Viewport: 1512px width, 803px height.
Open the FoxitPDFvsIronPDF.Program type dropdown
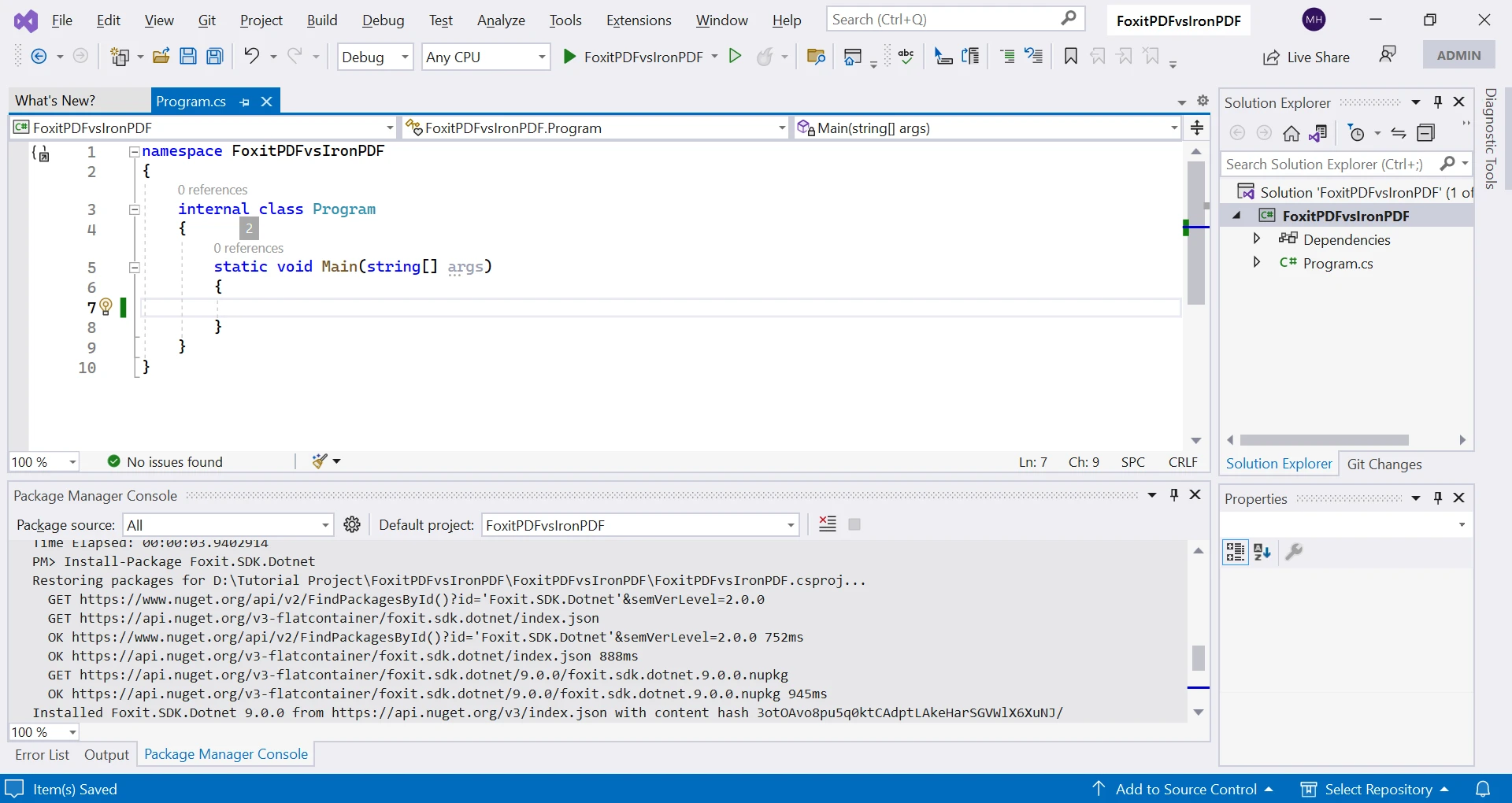click(596, 128)
